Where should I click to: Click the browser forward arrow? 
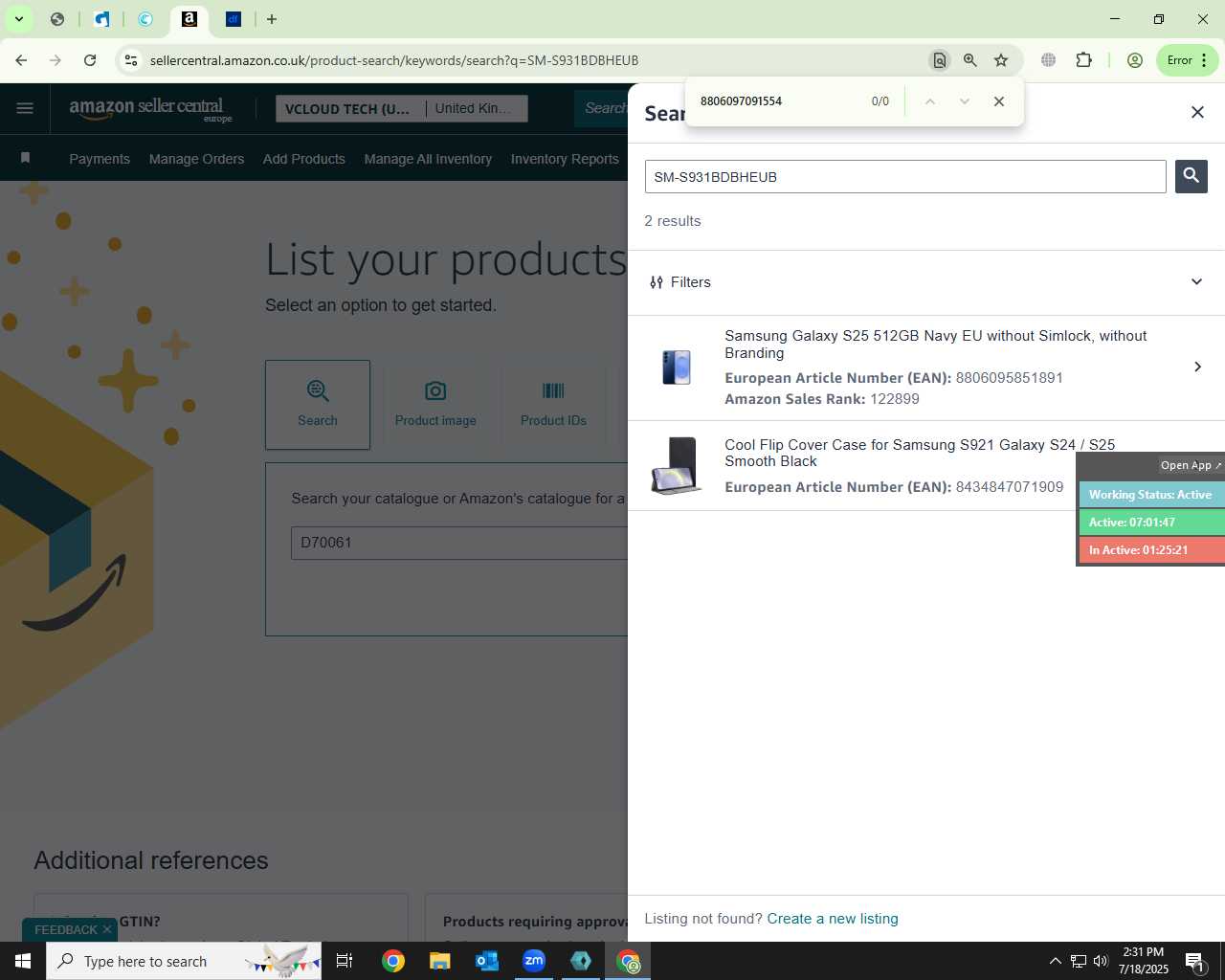tap(56, 60)
